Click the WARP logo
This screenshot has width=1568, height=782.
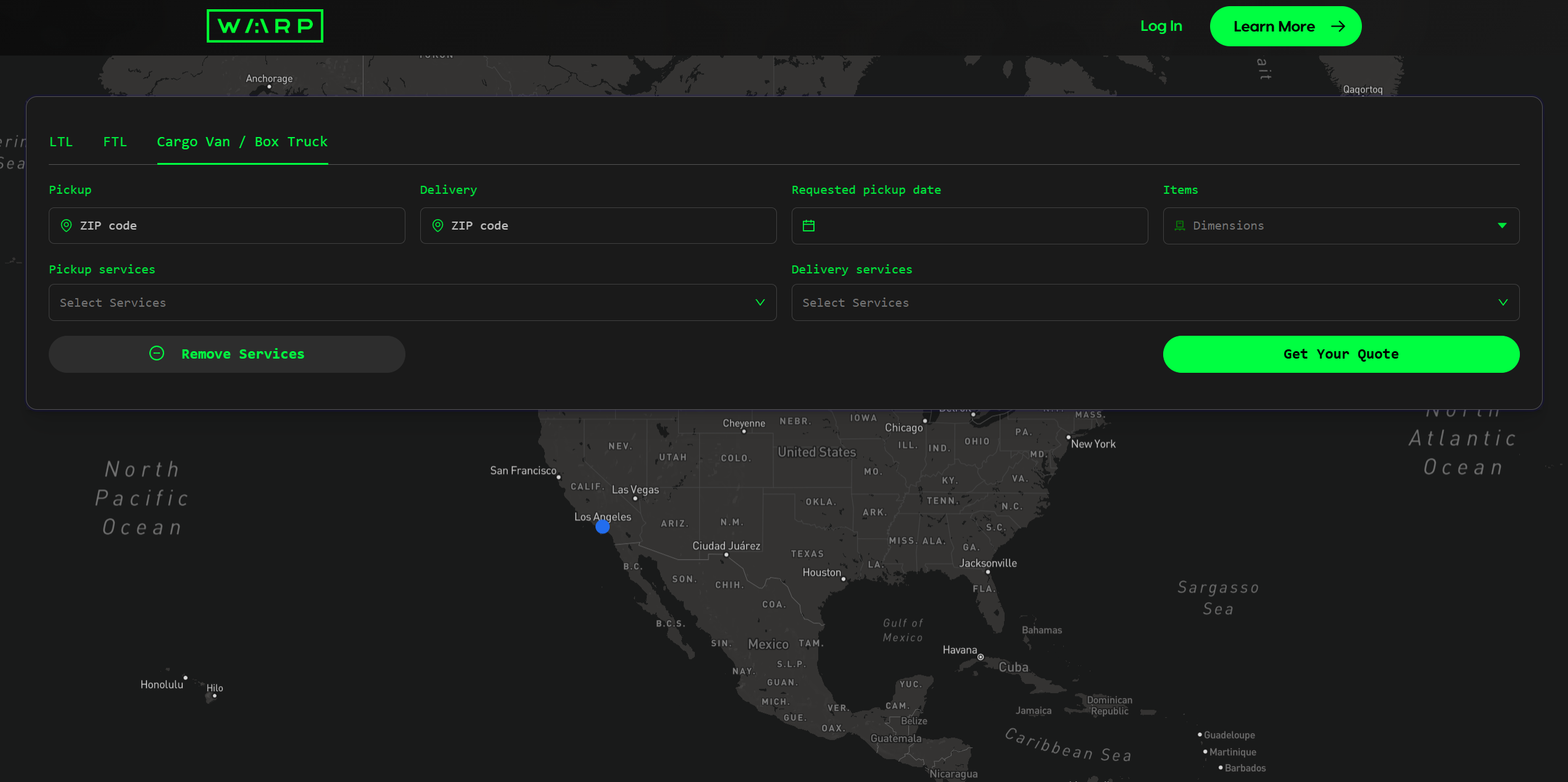coord(265,26)
